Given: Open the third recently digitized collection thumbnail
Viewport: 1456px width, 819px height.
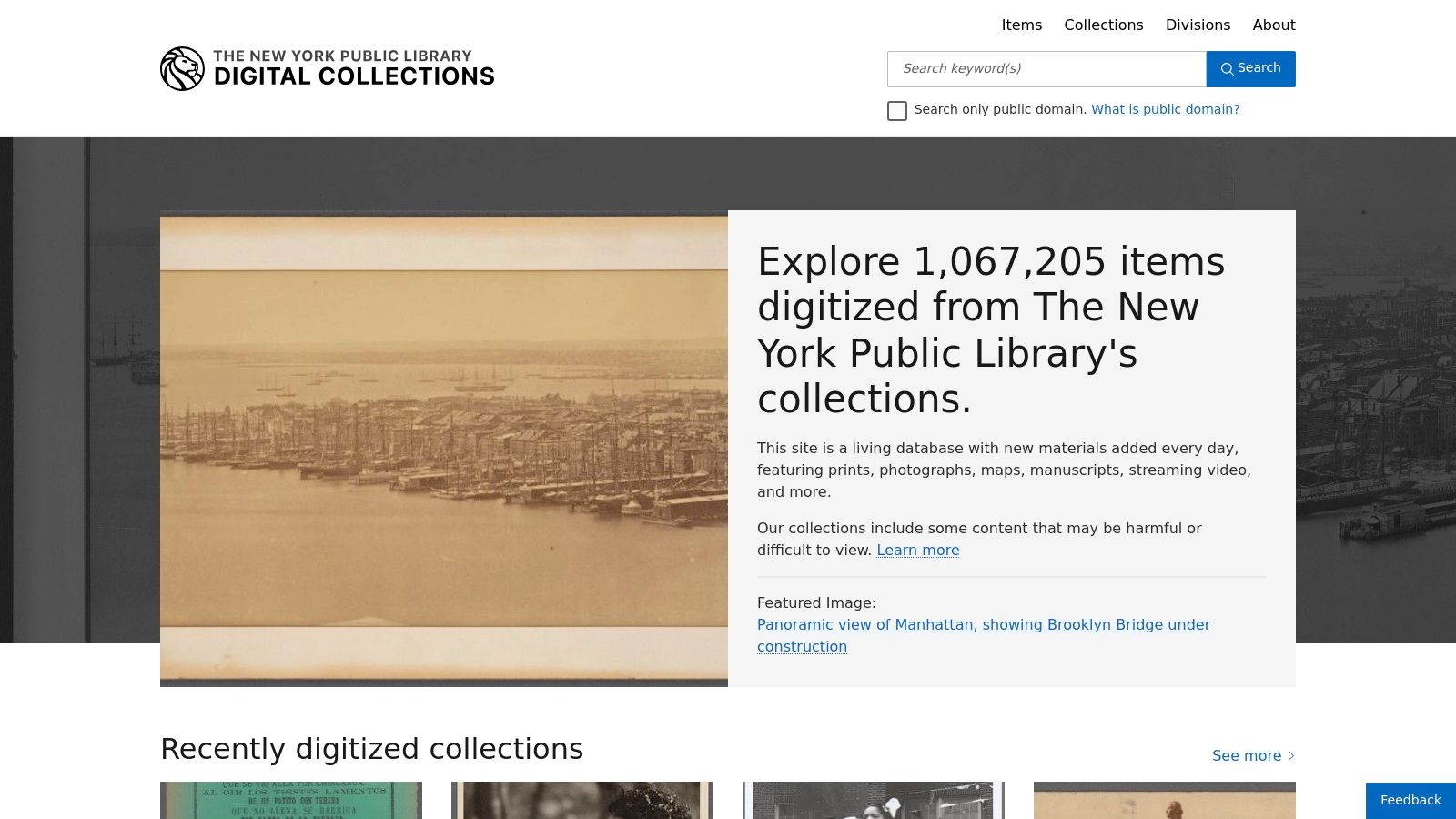Looking at the screenshot, I should click(874, 800).
